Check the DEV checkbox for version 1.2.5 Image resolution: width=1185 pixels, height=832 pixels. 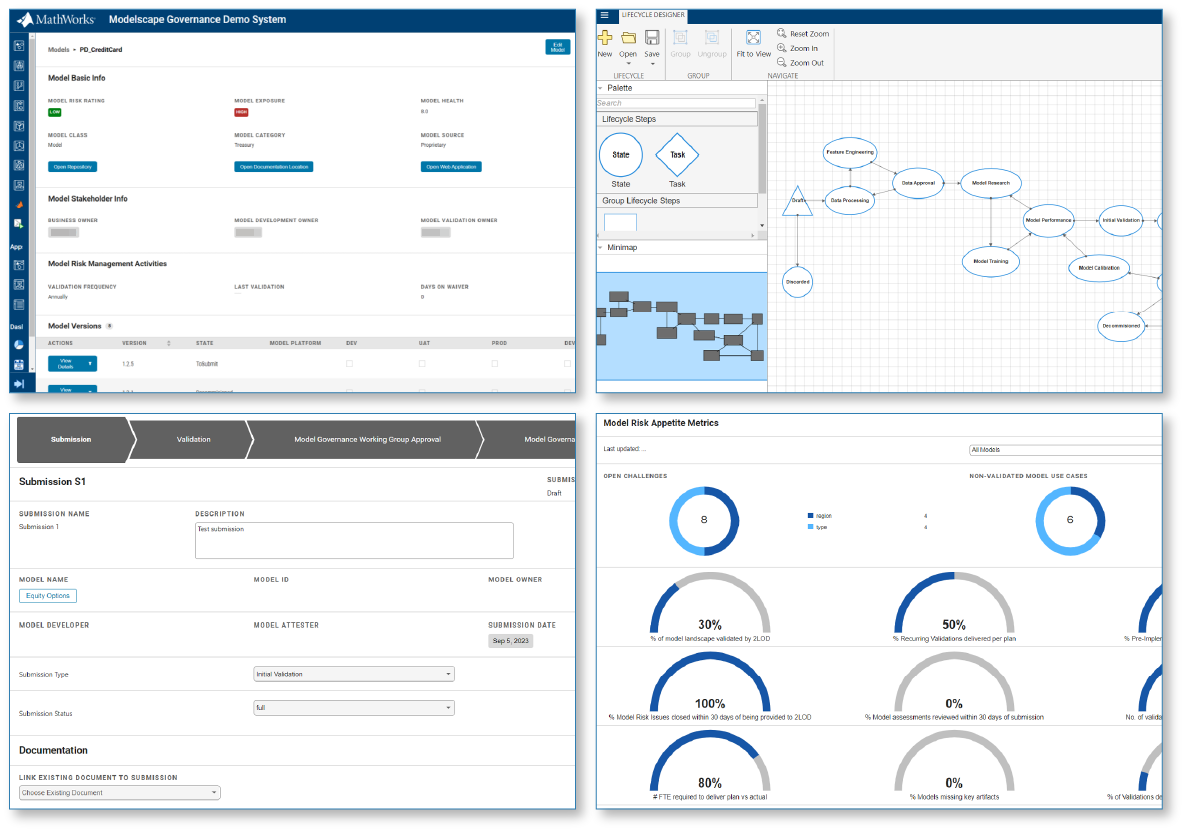(348, 363)
